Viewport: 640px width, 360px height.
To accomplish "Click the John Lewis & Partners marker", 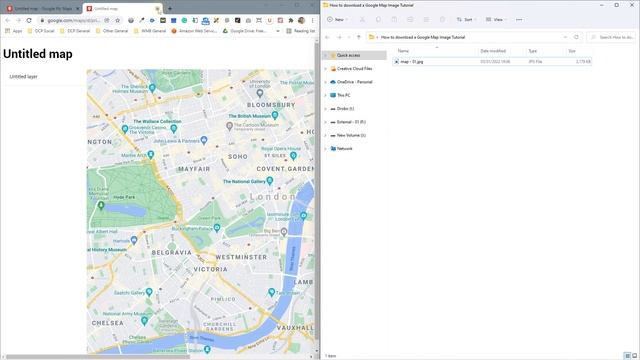I will tap(204, 140).
